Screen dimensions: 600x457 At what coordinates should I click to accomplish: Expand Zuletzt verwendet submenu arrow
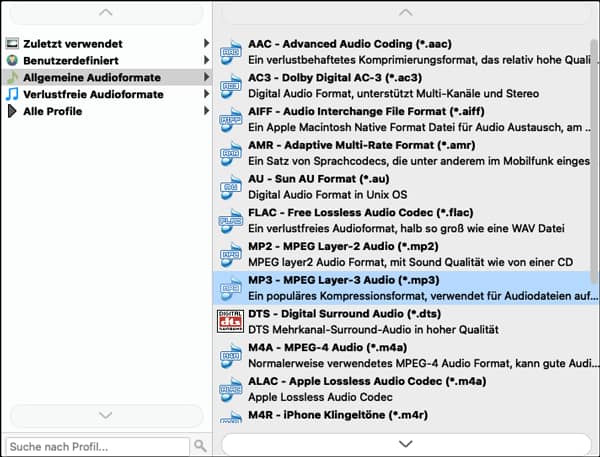[x=206, y=43]
